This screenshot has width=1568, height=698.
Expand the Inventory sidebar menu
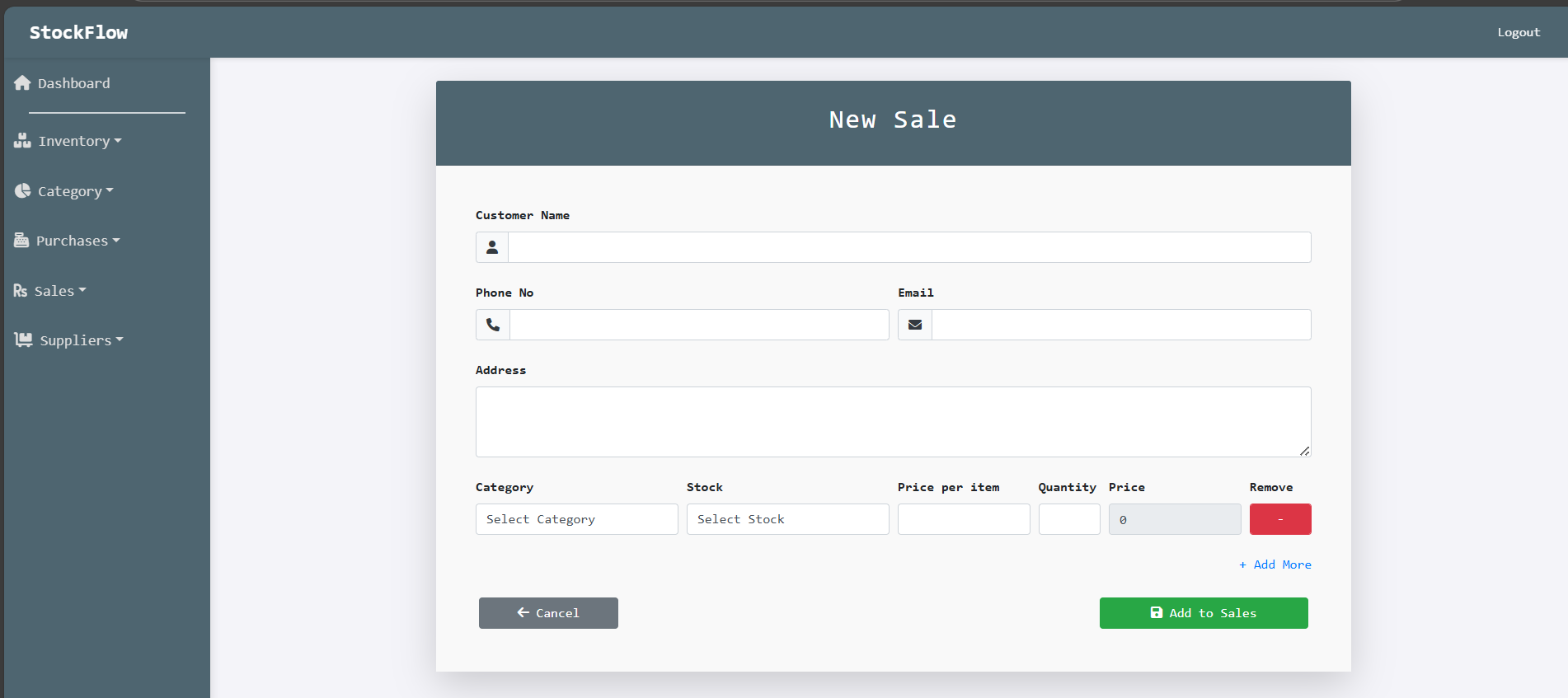pos(79,141)
